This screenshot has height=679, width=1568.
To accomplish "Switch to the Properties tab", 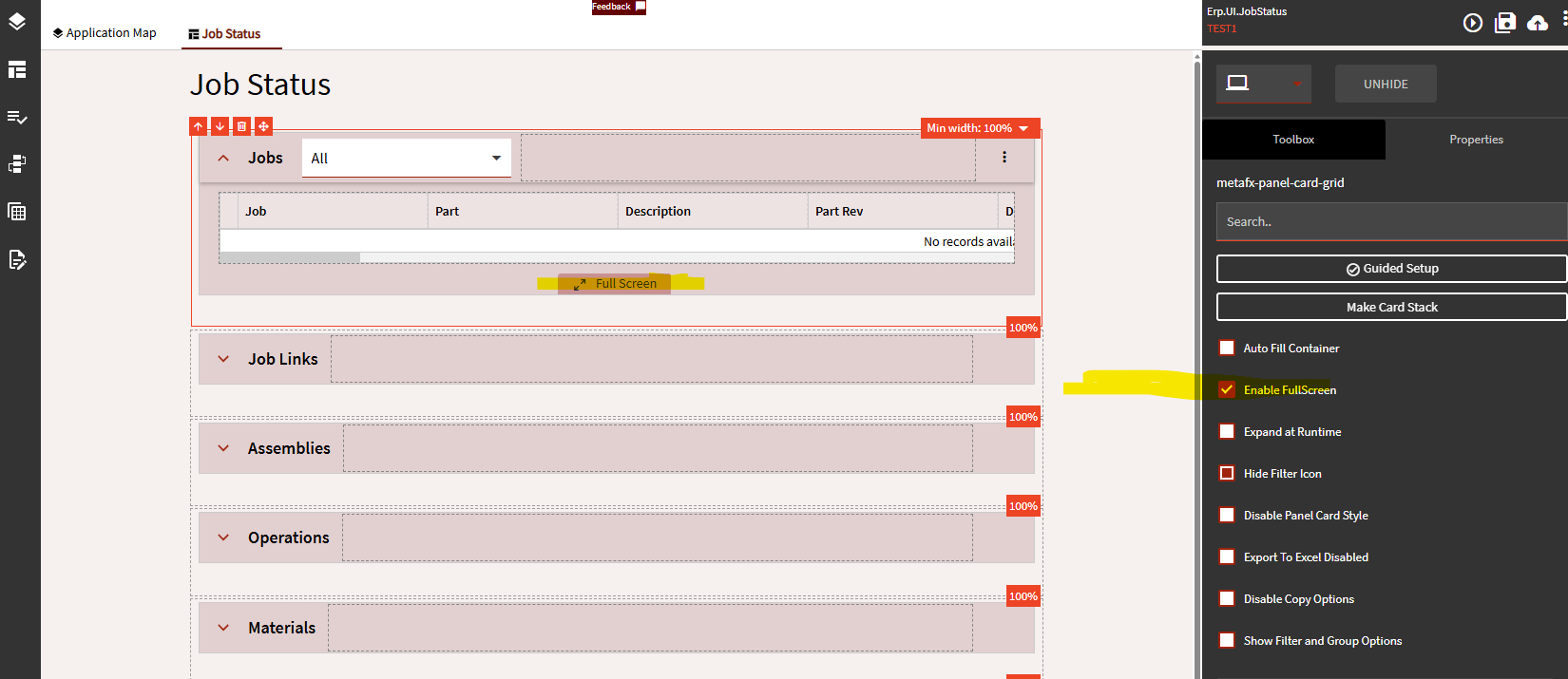I will [x=1476, y=140].
